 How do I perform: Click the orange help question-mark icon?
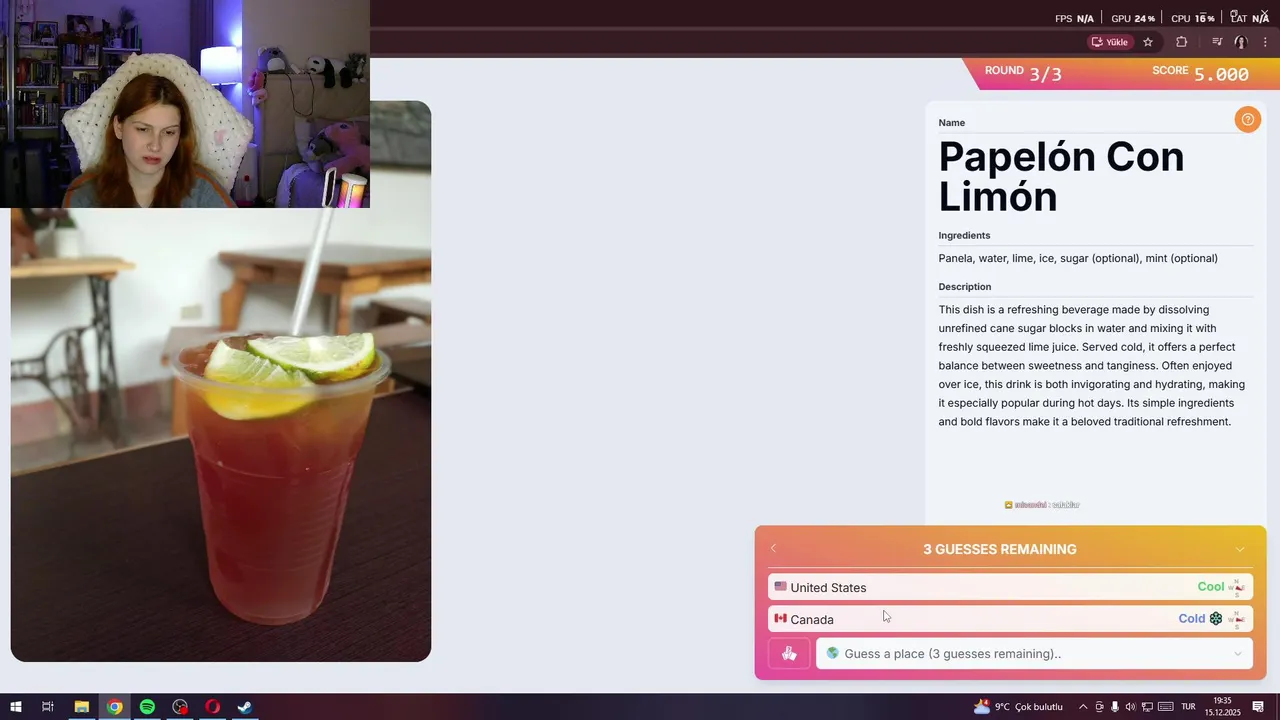pyautogui.click(x=1247, y=120)
